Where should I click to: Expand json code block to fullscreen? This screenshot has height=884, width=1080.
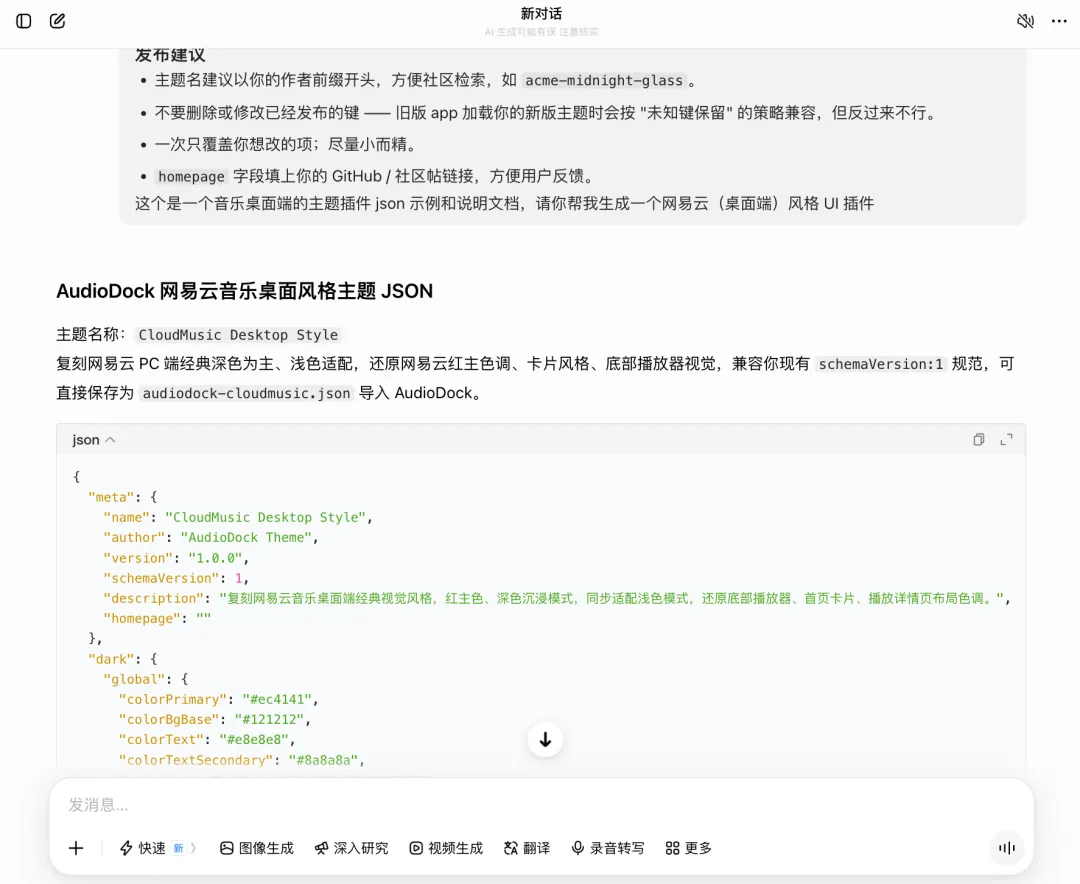click(1006, 440)
